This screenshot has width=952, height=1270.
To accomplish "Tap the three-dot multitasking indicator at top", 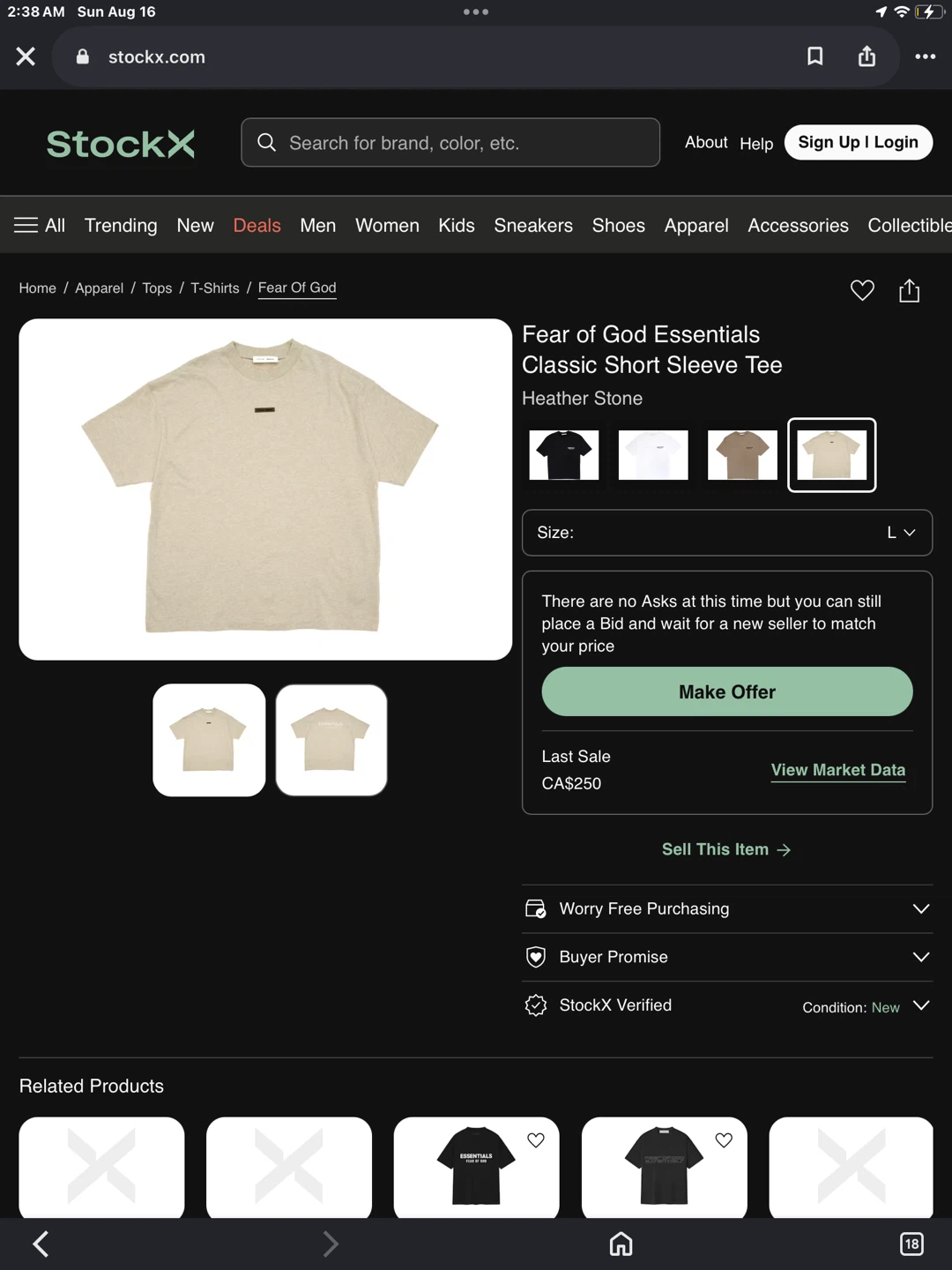I will 476,12.
